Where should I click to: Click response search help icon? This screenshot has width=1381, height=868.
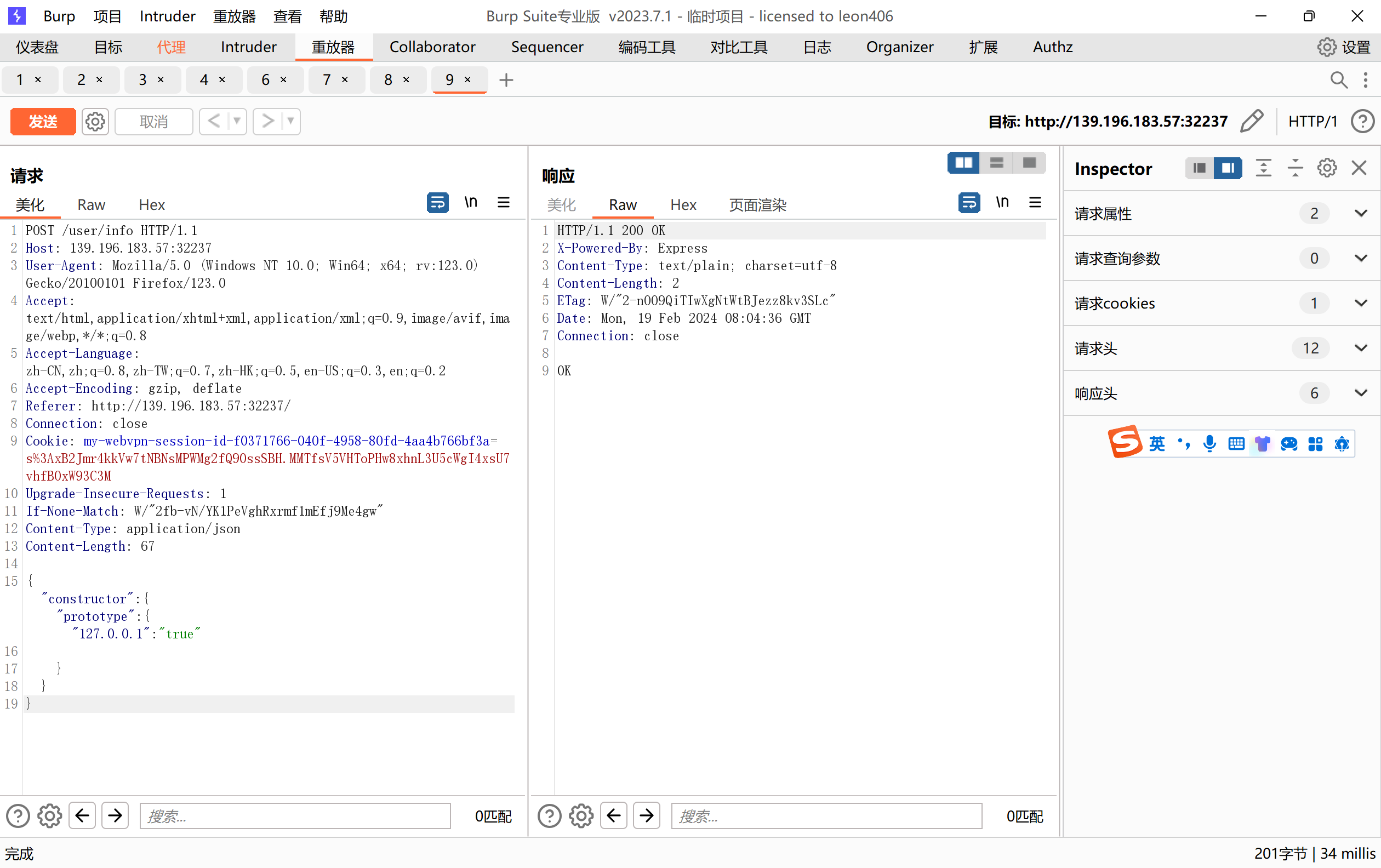click(550, 815)
